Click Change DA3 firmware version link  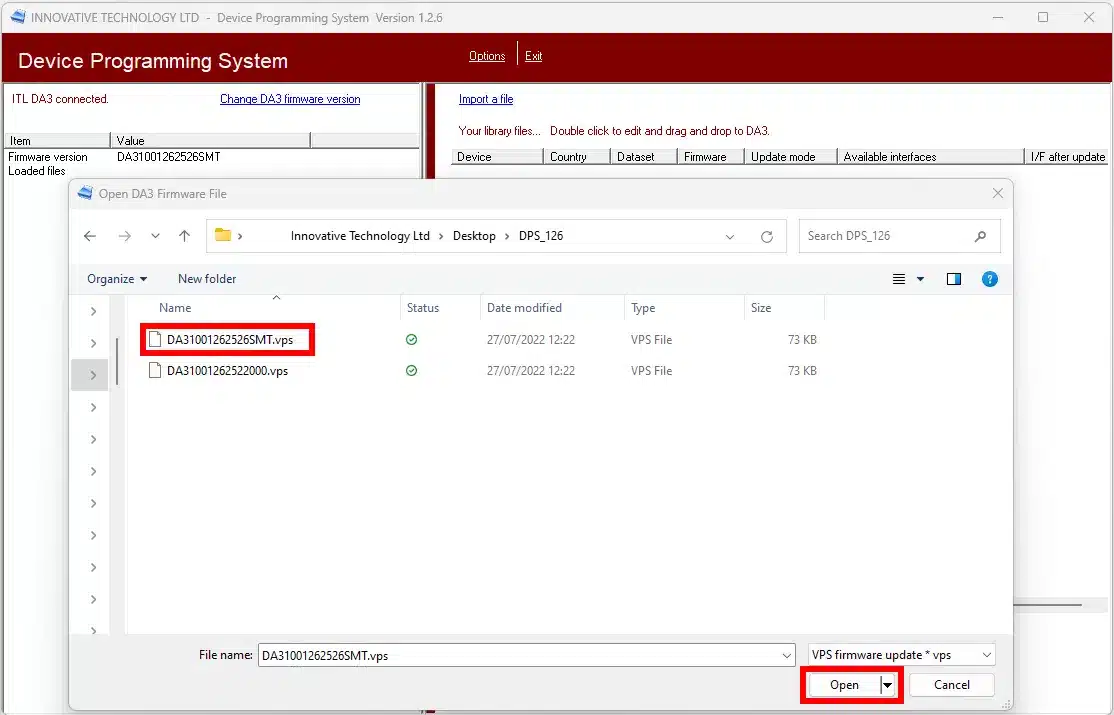[290, 99]
